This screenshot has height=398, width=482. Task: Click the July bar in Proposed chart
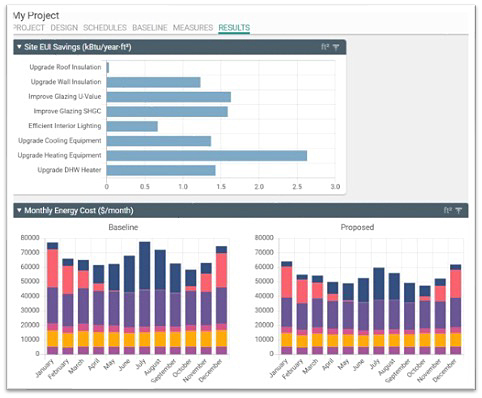pyautogui.click(x=379, y=311)
